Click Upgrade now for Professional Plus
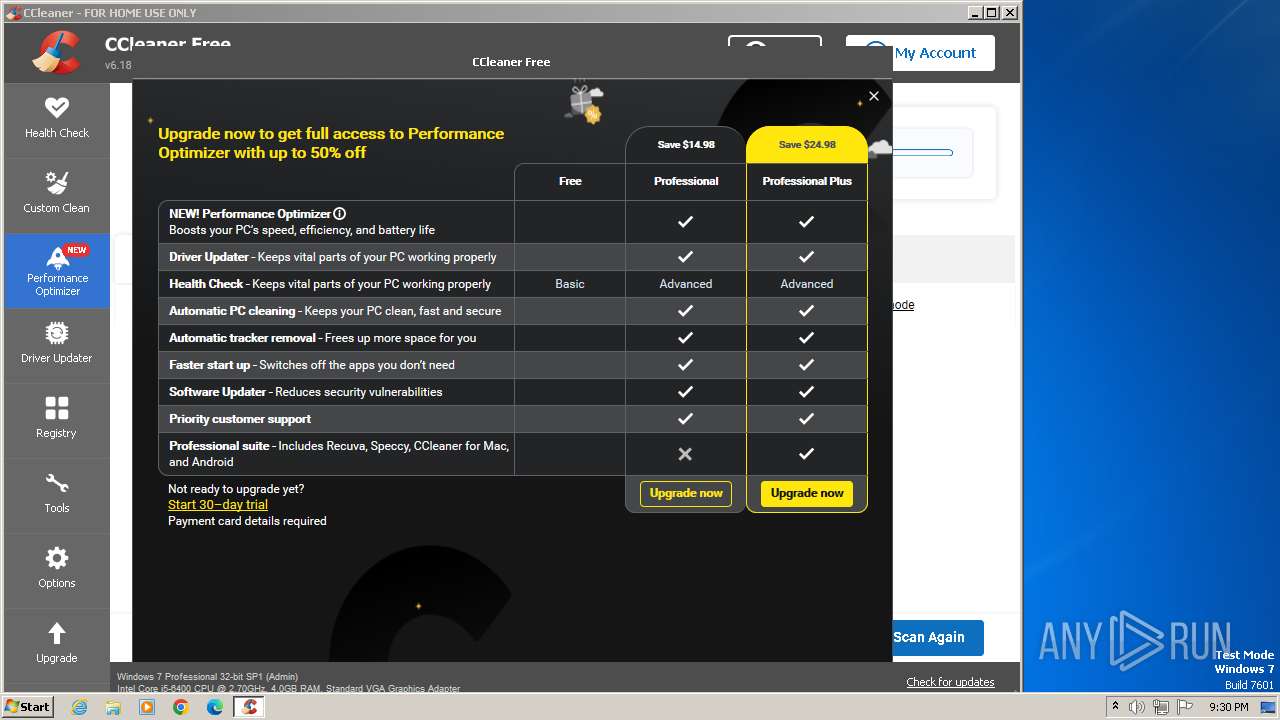This screenshot has height=720, width=1280. point(807,493)
